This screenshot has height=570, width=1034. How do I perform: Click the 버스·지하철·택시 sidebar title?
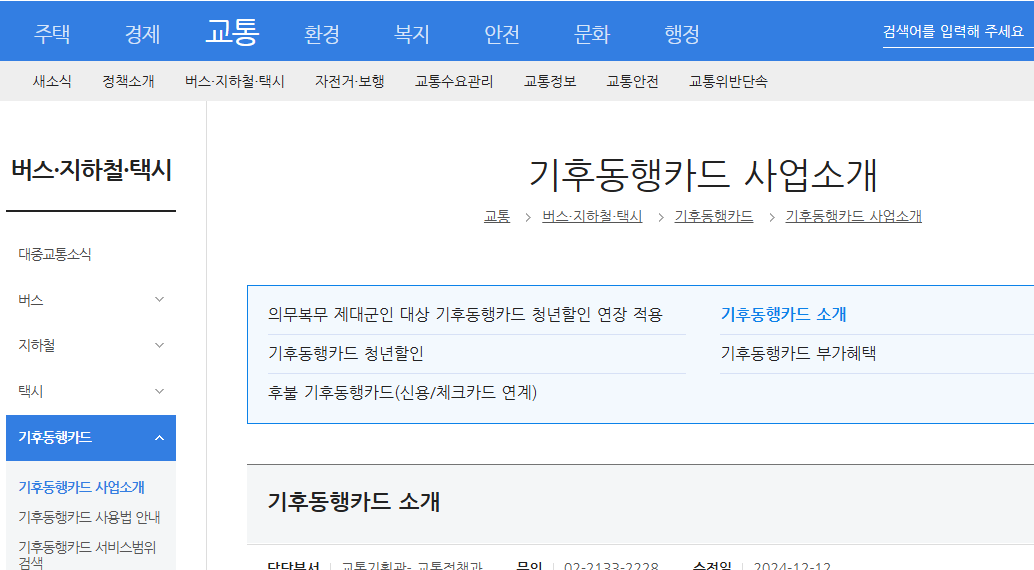pos(92,170)
